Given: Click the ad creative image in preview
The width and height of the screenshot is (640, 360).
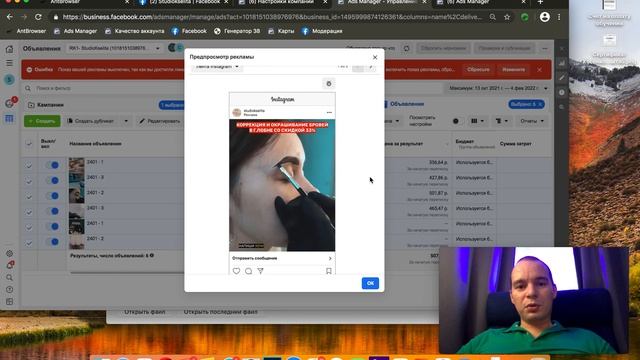Looking at the screenshot, I should coord(282,185).
